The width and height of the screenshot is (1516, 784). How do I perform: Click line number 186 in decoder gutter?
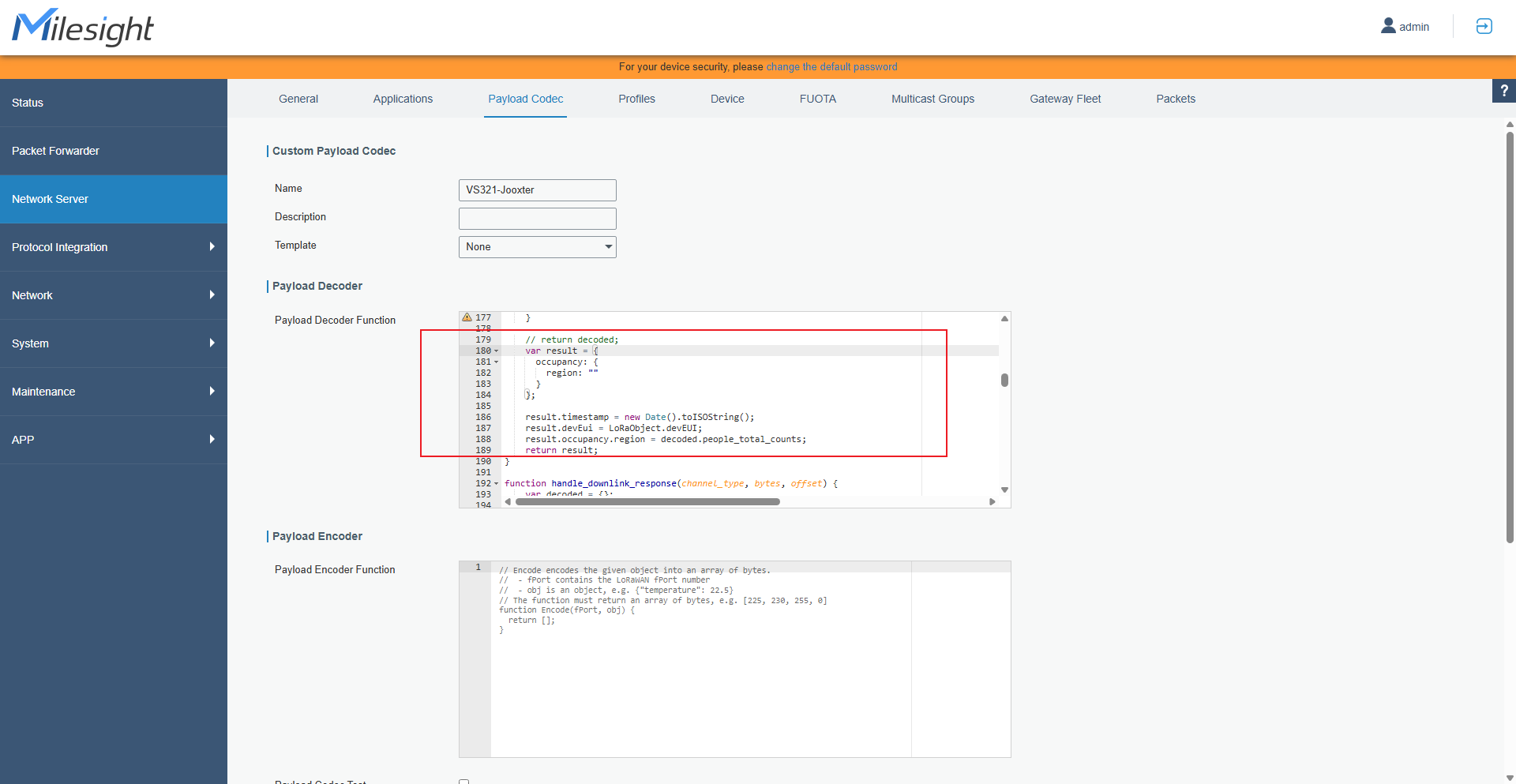tap(482, 417)
